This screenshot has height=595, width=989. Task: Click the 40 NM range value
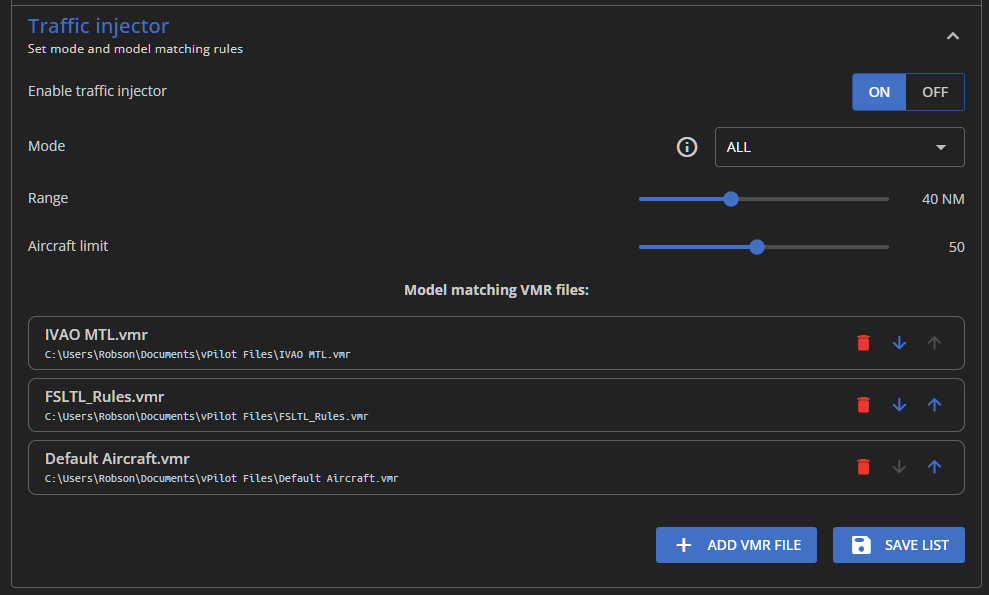[943, 199]
